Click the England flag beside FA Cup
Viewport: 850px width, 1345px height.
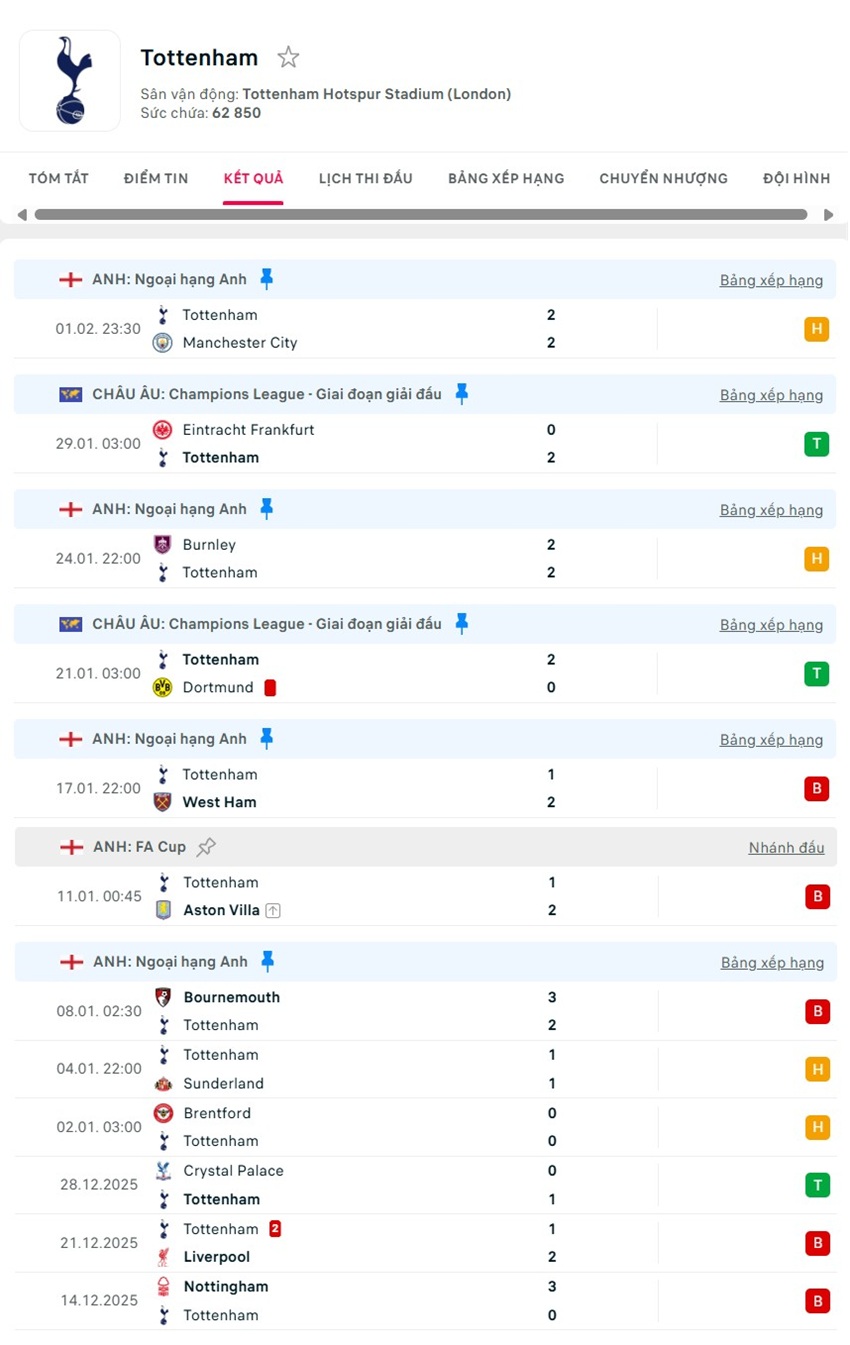point(70,847)
